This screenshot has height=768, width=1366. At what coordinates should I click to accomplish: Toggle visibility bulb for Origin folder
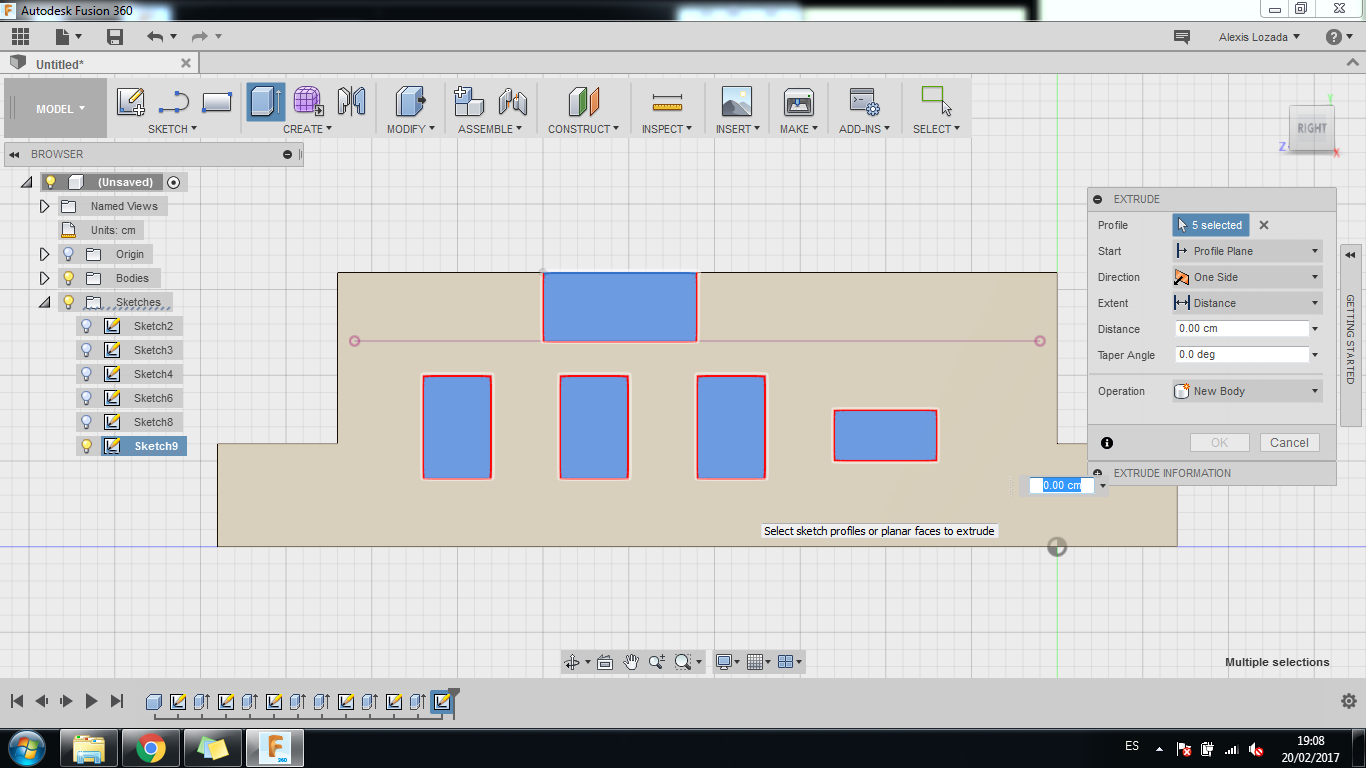pos(68,254)
